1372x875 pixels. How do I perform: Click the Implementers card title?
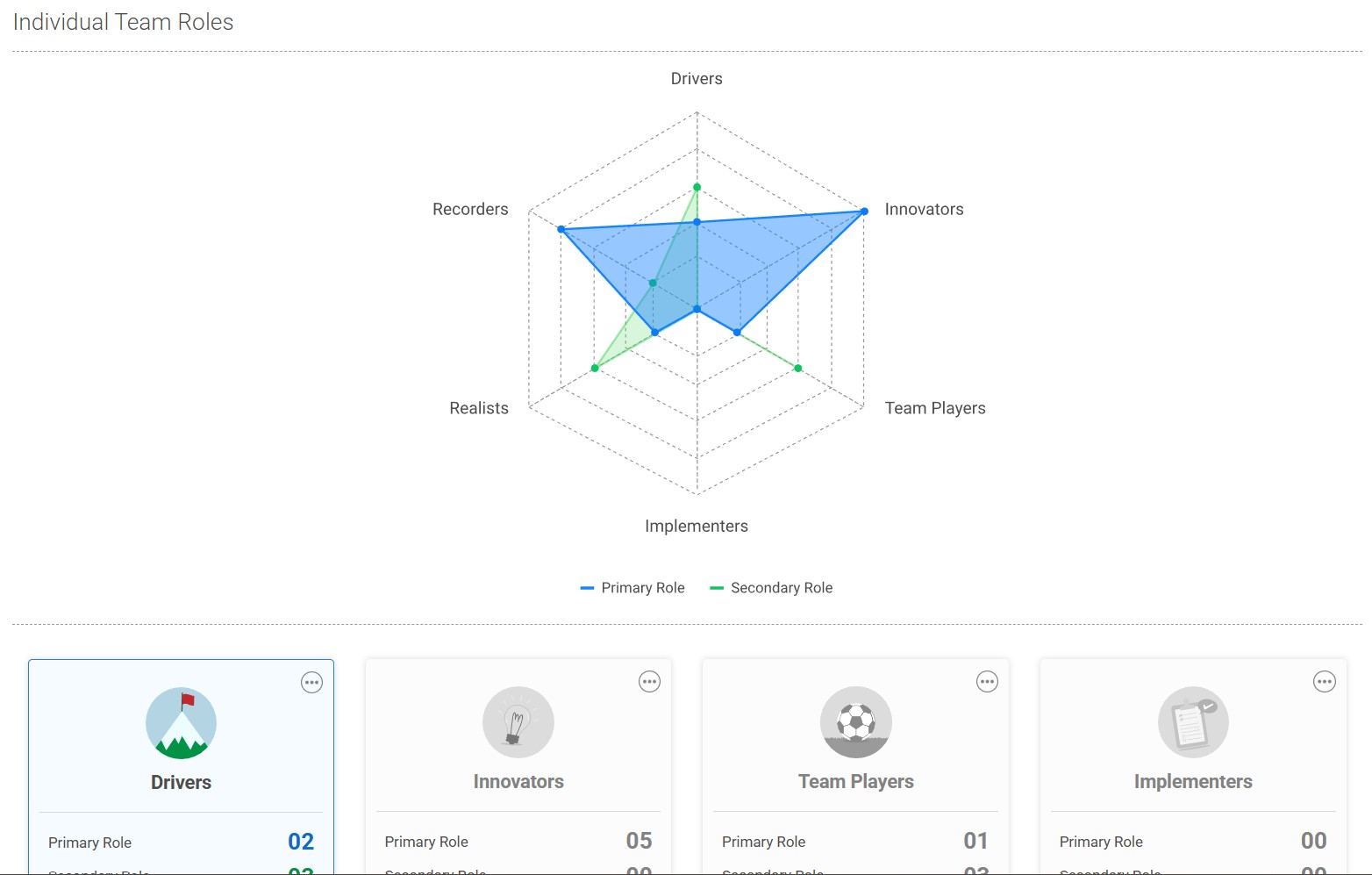(x=1193, y=782)
